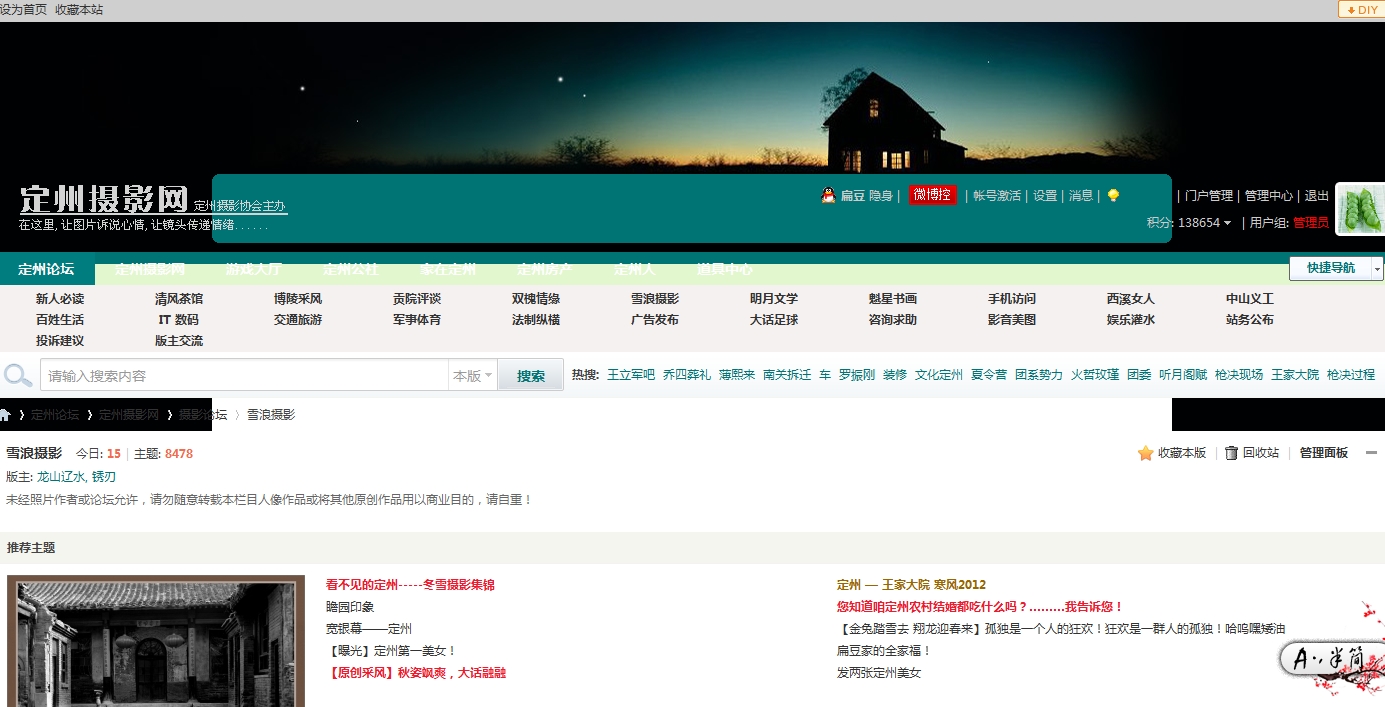
Task: Open the 消息 link
Action: 1081,196
